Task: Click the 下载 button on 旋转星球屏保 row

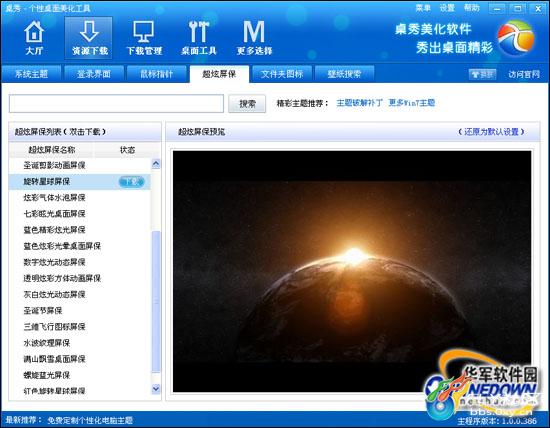Action: [x=131, y=182]
